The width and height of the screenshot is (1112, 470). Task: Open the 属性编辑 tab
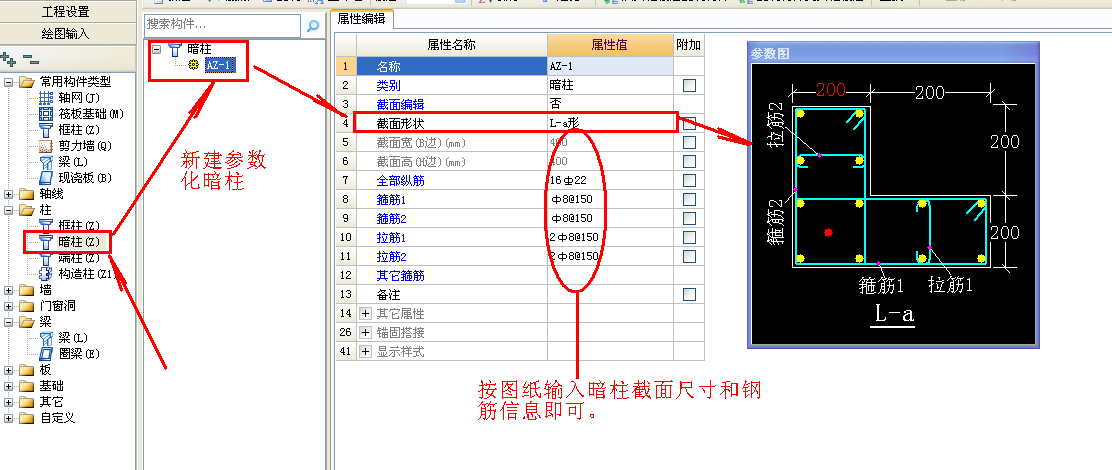(x=362, y=19)
